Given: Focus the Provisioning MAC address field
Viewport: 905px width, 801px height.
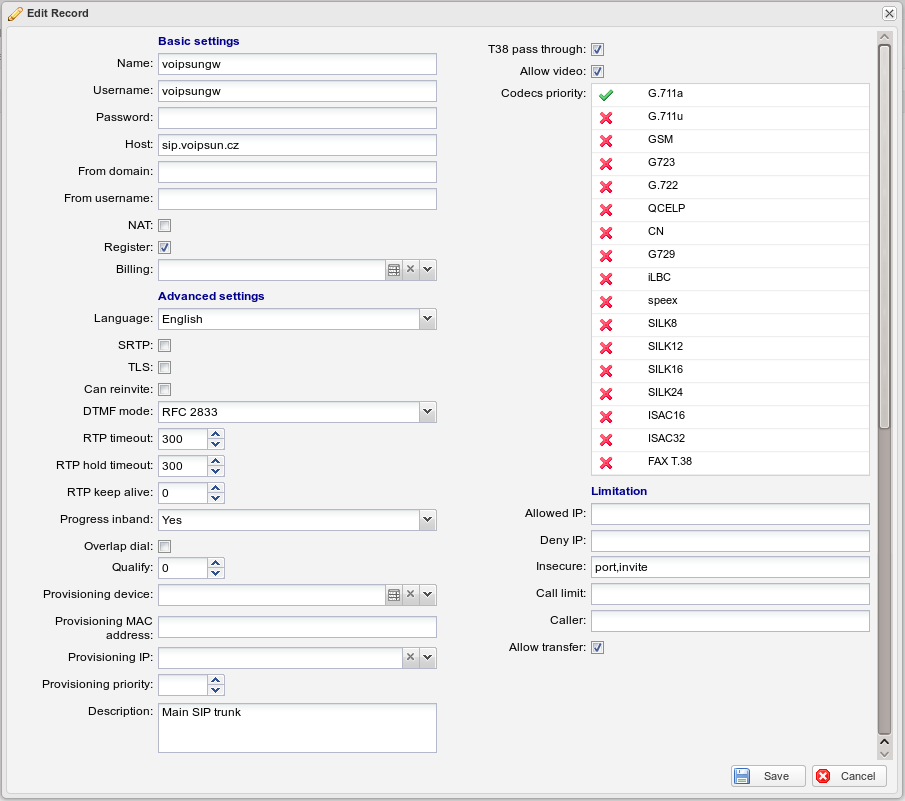Looking at the screenshot, I should pyautogui.click(x=297, y=627).
